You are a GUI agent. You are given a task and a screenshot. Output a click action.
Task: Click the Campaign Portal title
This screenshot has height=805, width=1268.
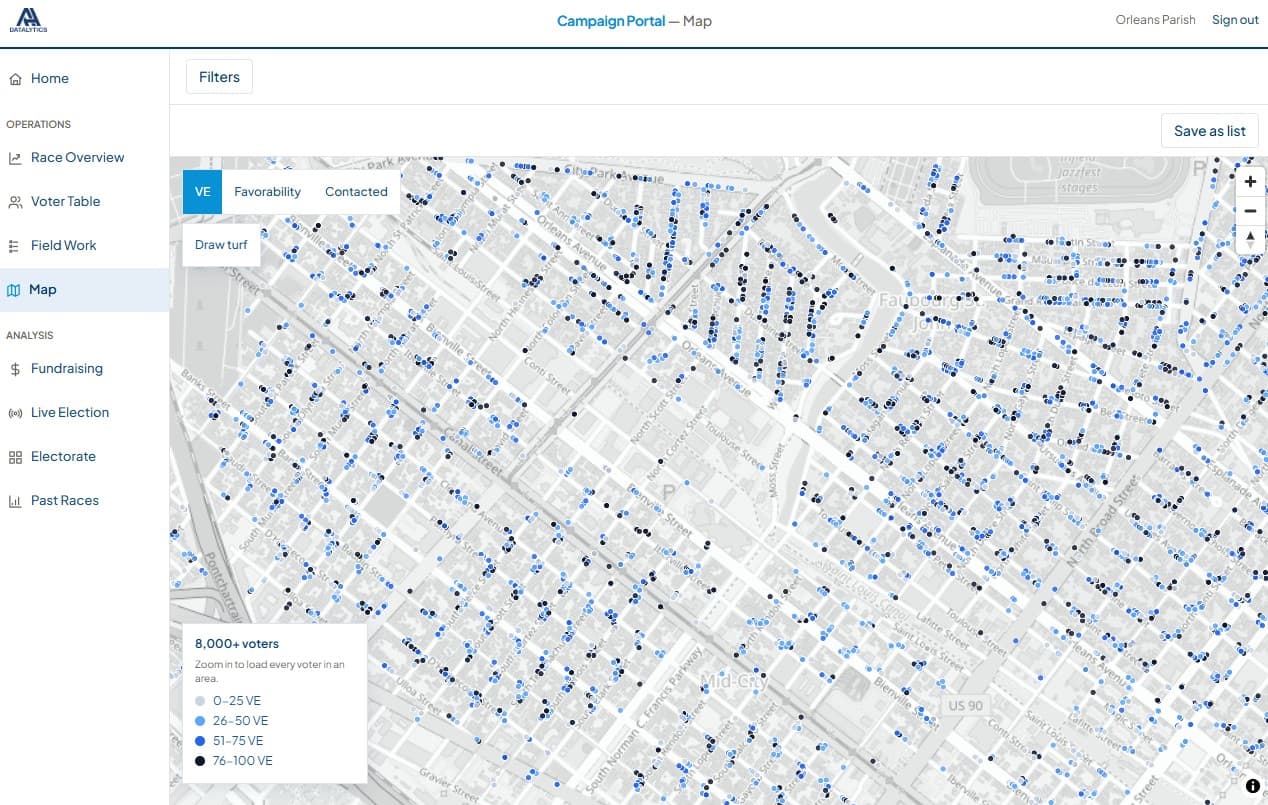tap(610, 21)
